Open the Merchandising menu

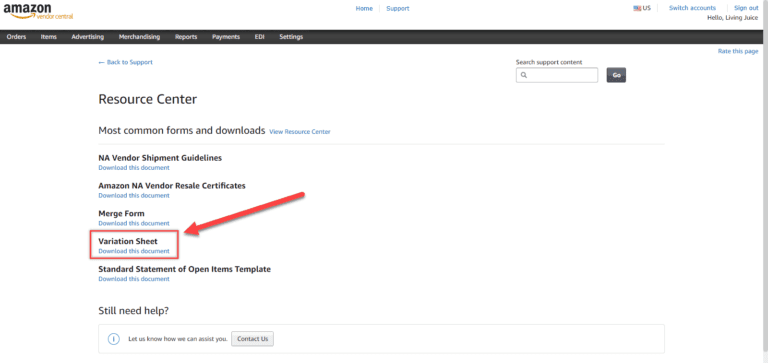tap(139, 37)
